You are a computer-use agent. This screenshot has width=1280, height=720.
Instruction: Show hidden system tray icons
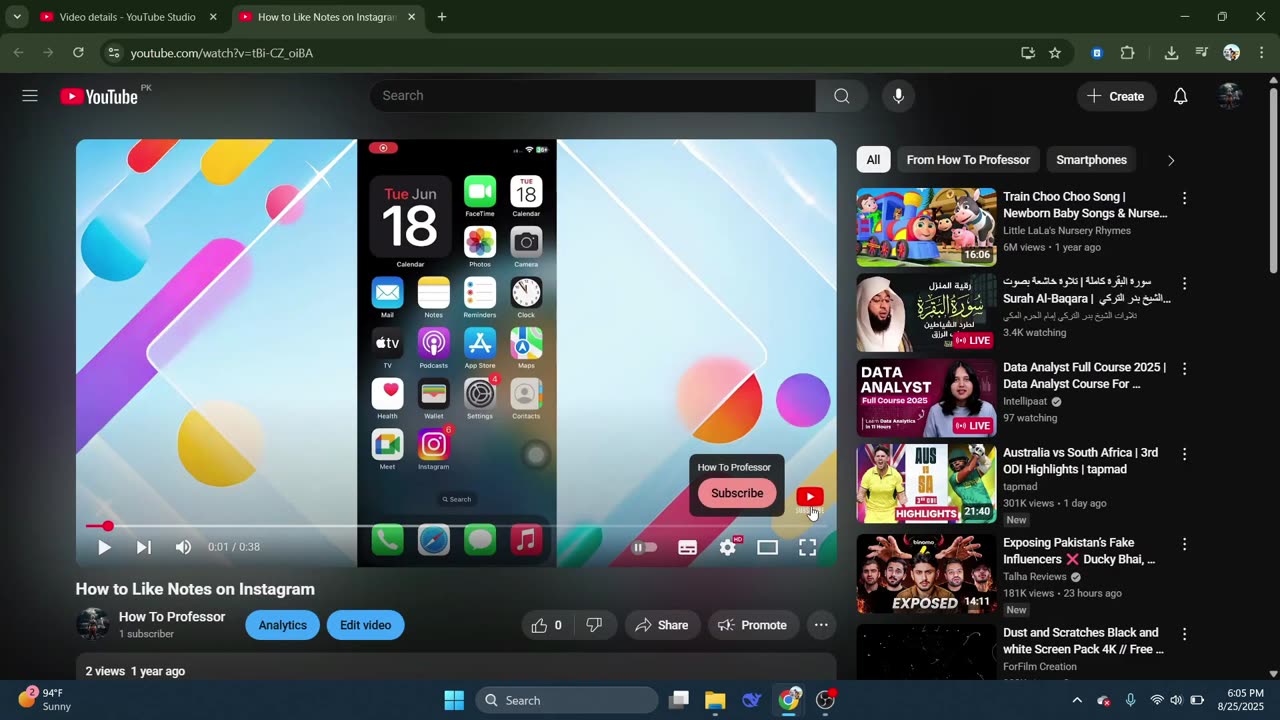click(x=1077, y=700)
